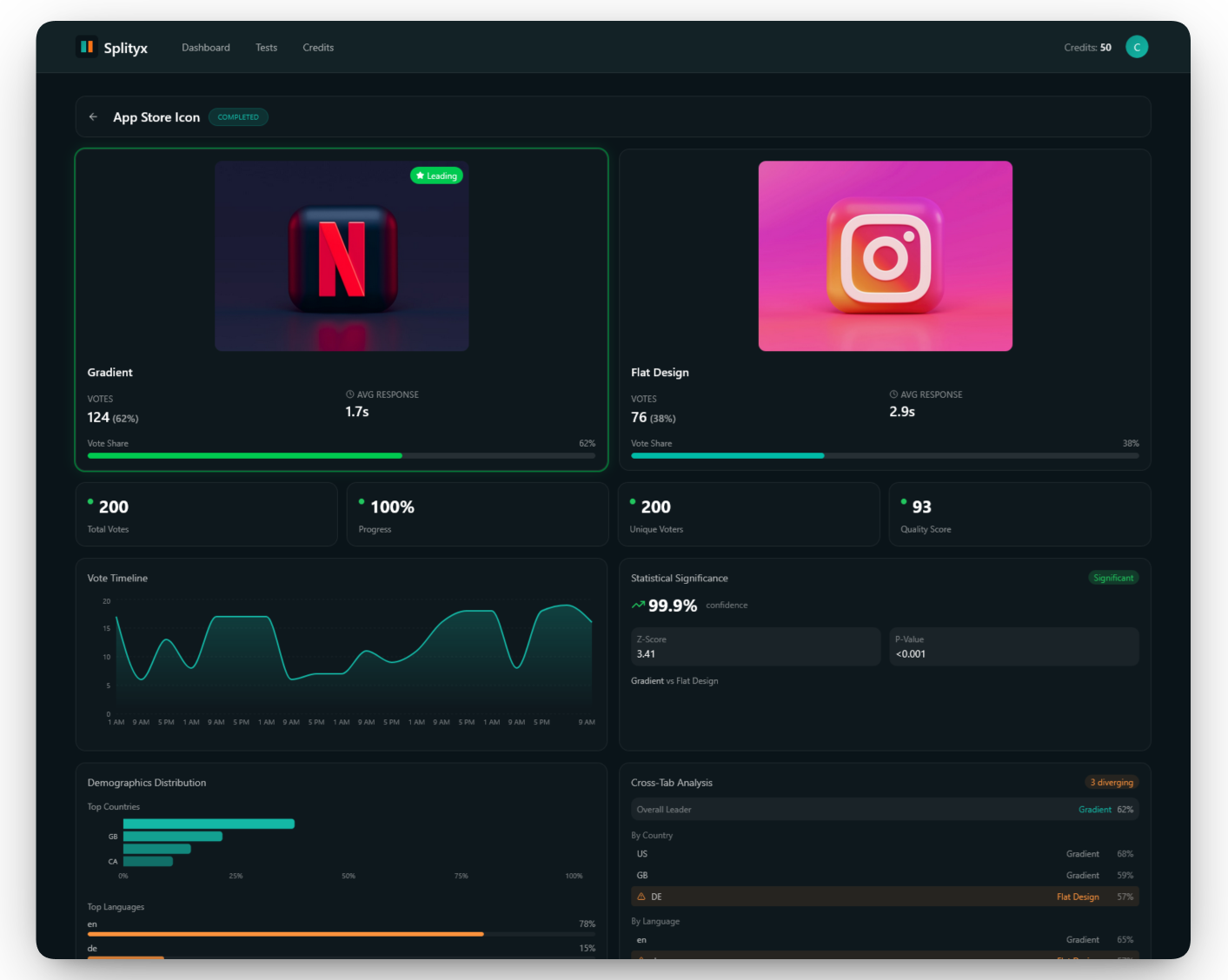This screenshot has width=1228, height=980.
Task: Click the 3 diverging badge
Action: click(x=1112, y=782)
